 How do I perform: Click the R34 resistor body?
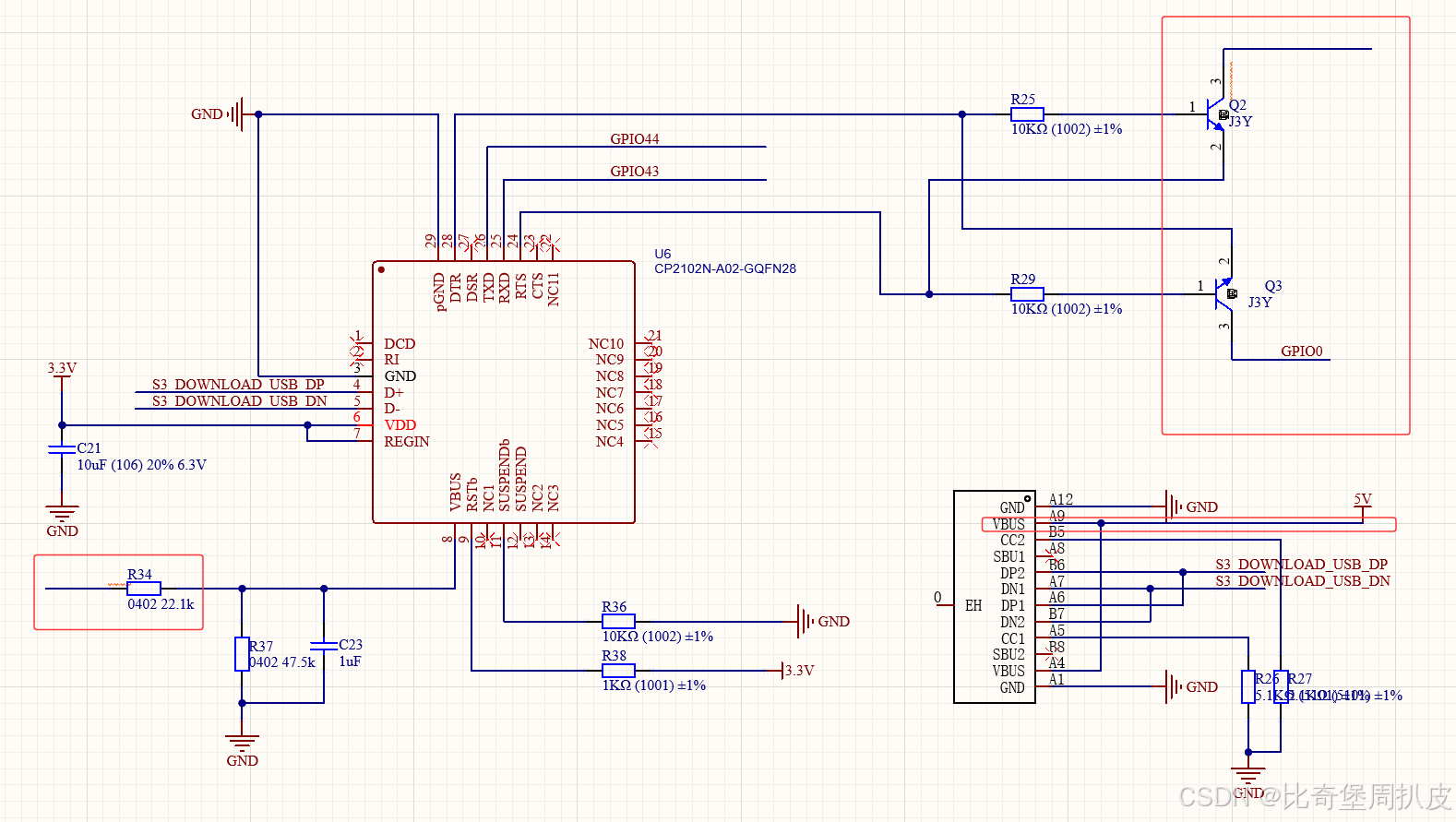tap(144, 589)
